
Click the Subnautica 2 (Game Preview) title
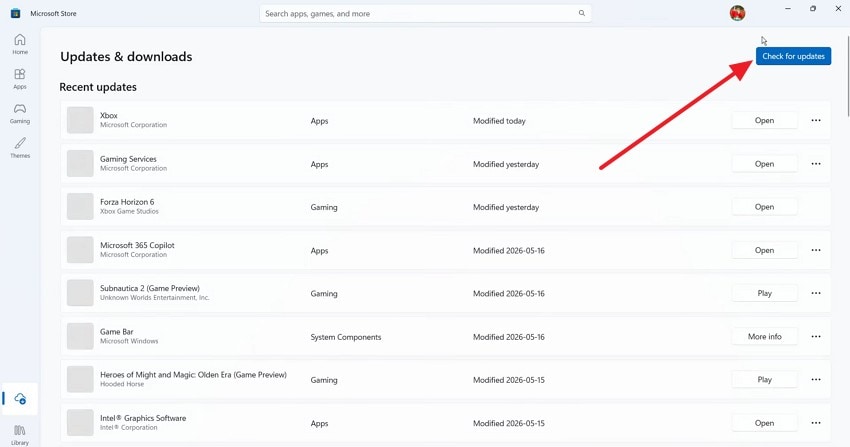150,288
